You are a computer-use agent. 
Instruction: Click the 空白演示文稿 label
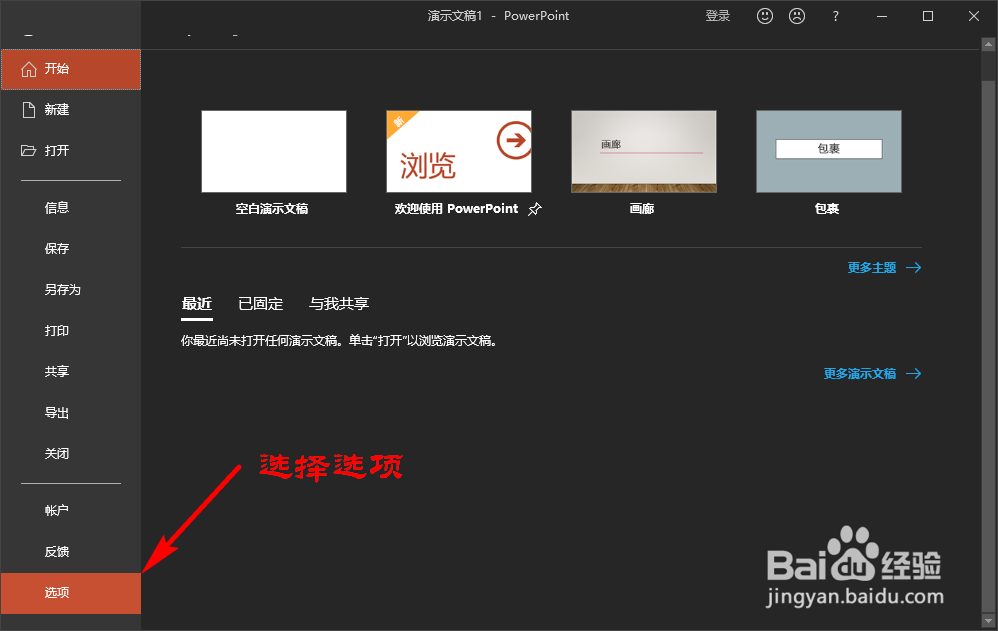click(x=272, y=209)
